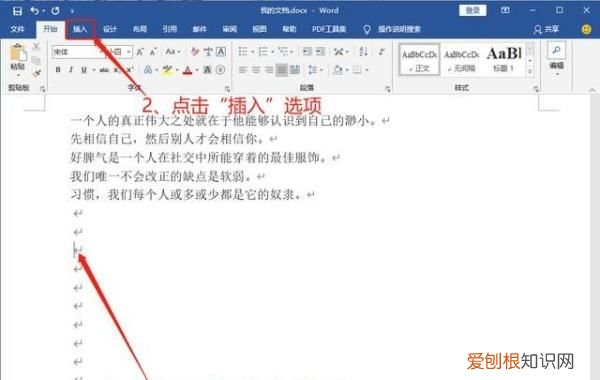Send feedback with the smiley face
This screenshot has height=380, width=600.
(x=586, y=29)
